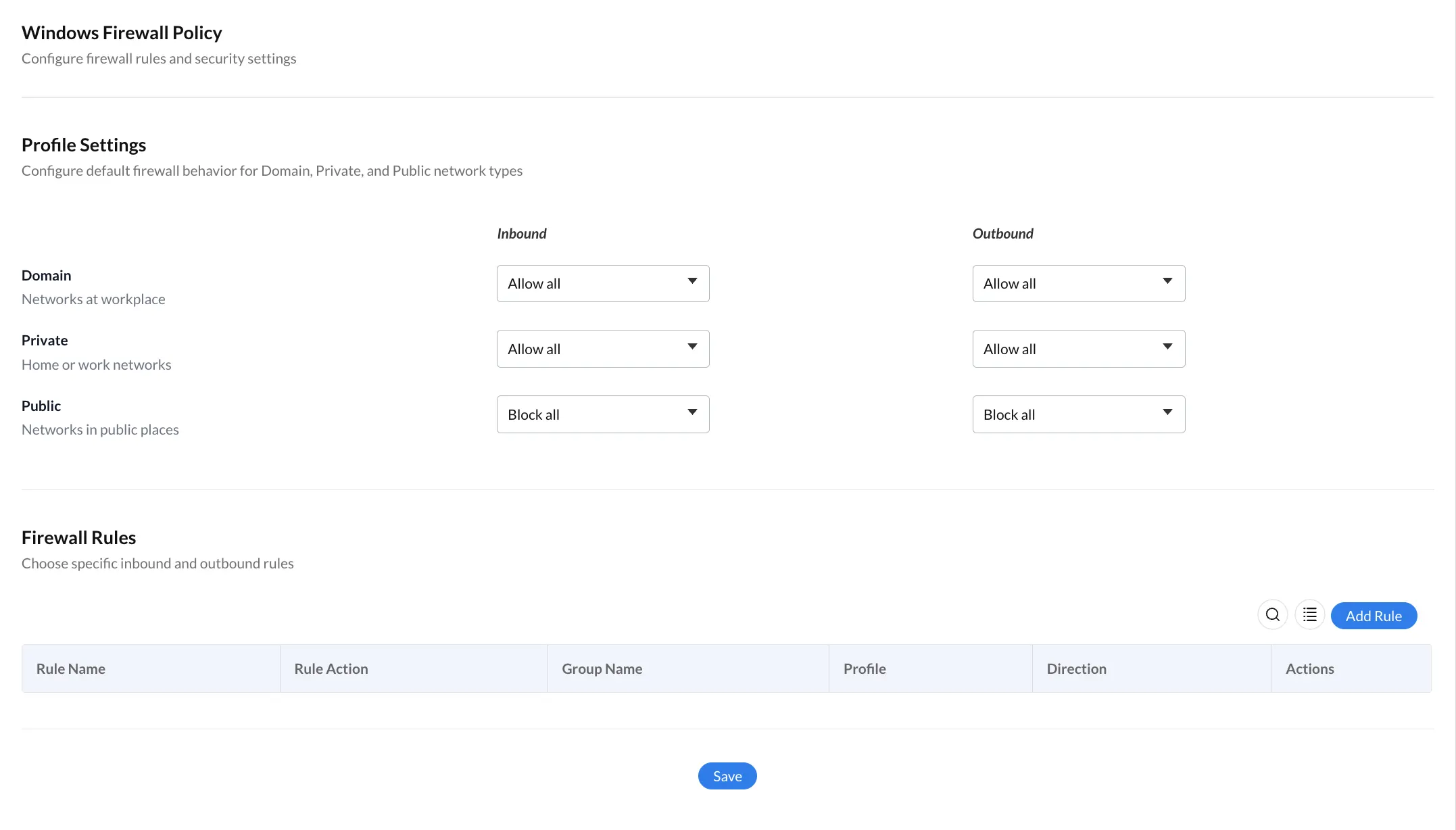This screenshot has height=830, width=1456.
Task: Click the Outbound column label
Action: [1003, 233]
